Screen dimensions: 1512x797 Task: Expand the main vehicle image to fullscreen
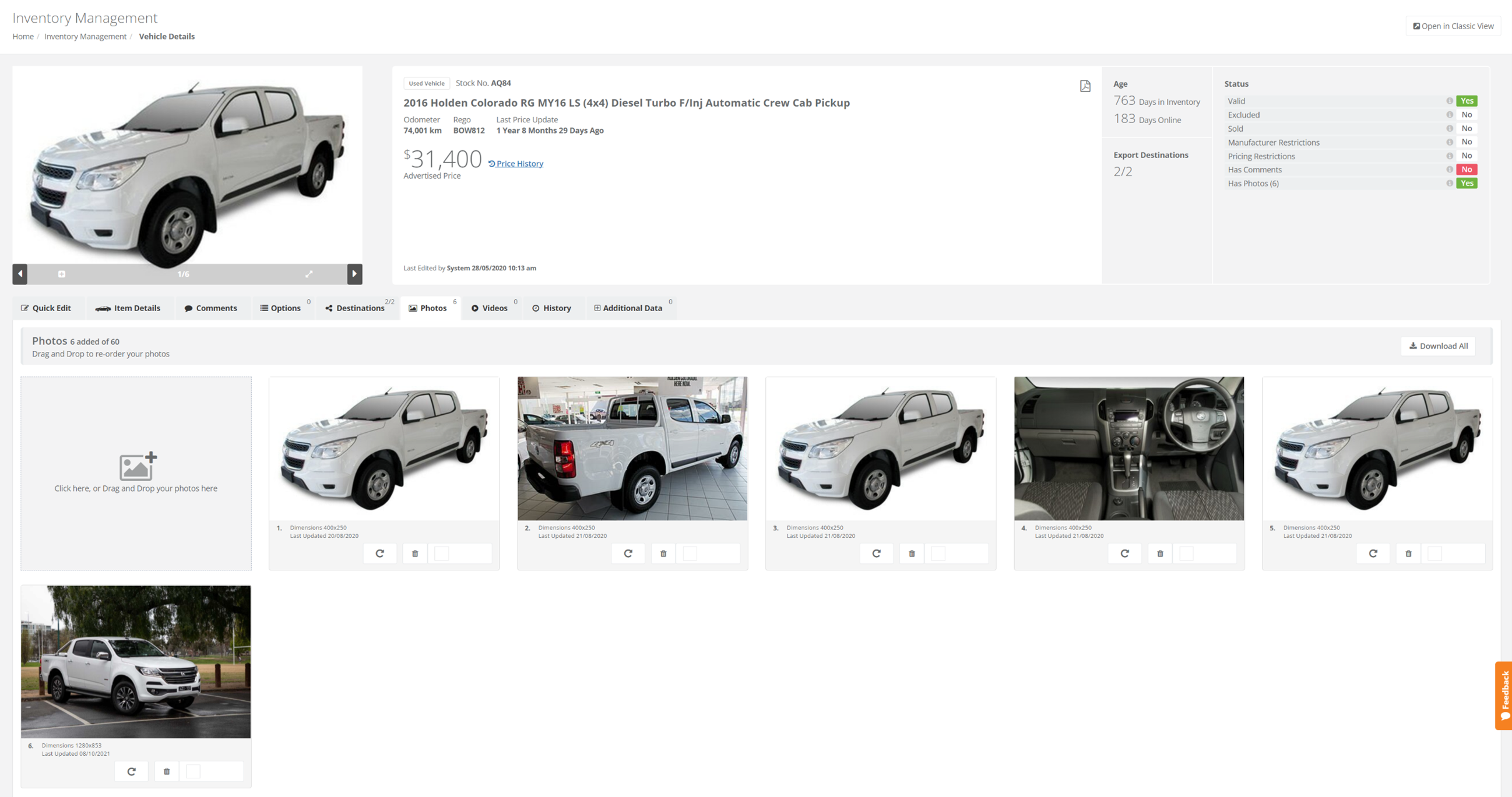point(309,274)
